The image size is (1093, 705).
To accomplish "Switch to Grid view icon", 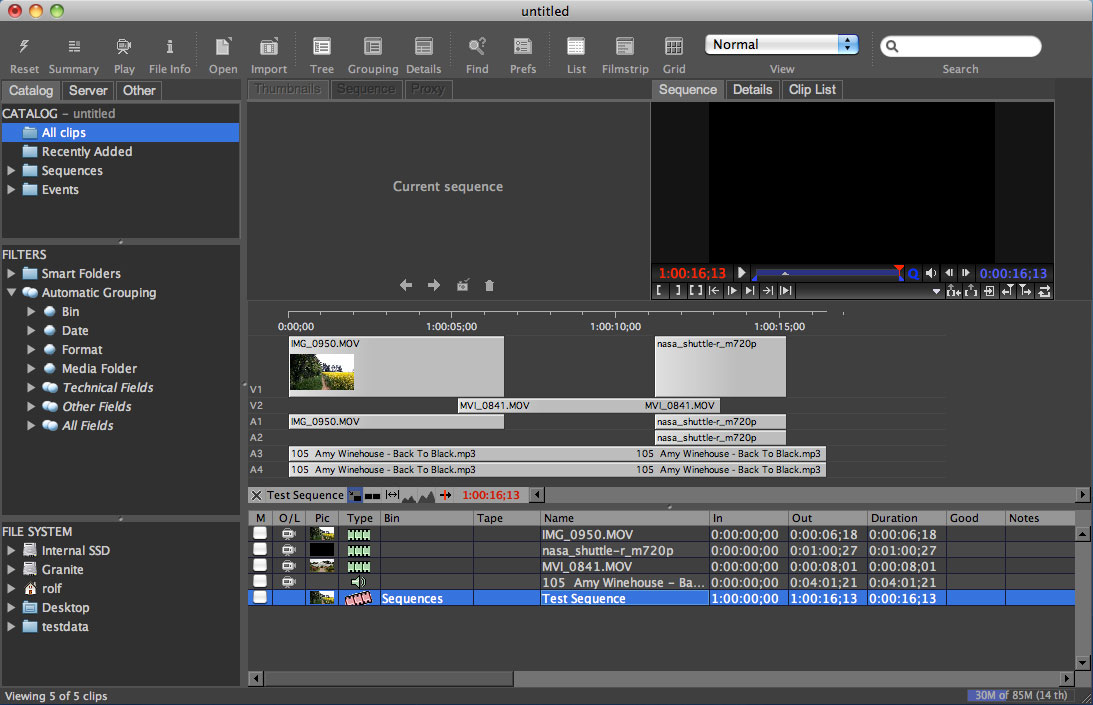I will pyautogui.click(x=673, y=47).
